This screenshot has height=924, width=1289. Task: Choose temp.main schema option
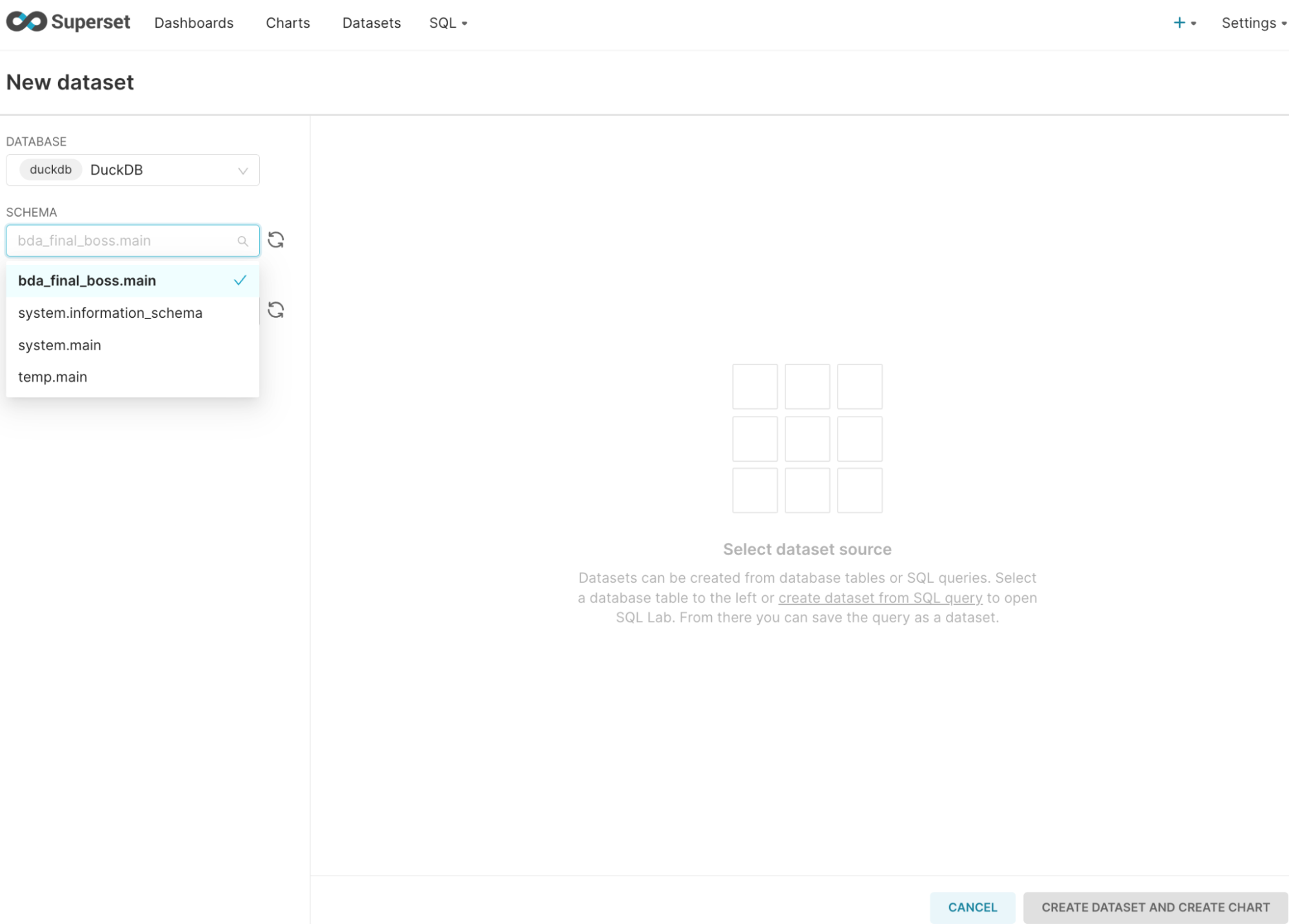pos(133,377)
